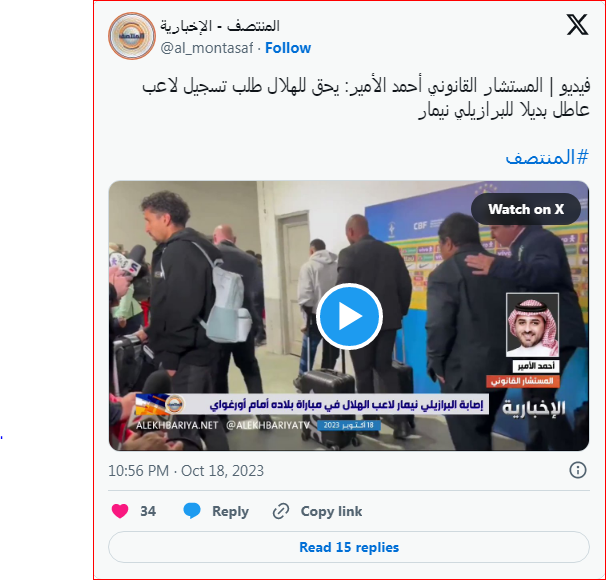
Task: Click the inset portrait of أحمد الأمير
Action: (x=532, y=325)
